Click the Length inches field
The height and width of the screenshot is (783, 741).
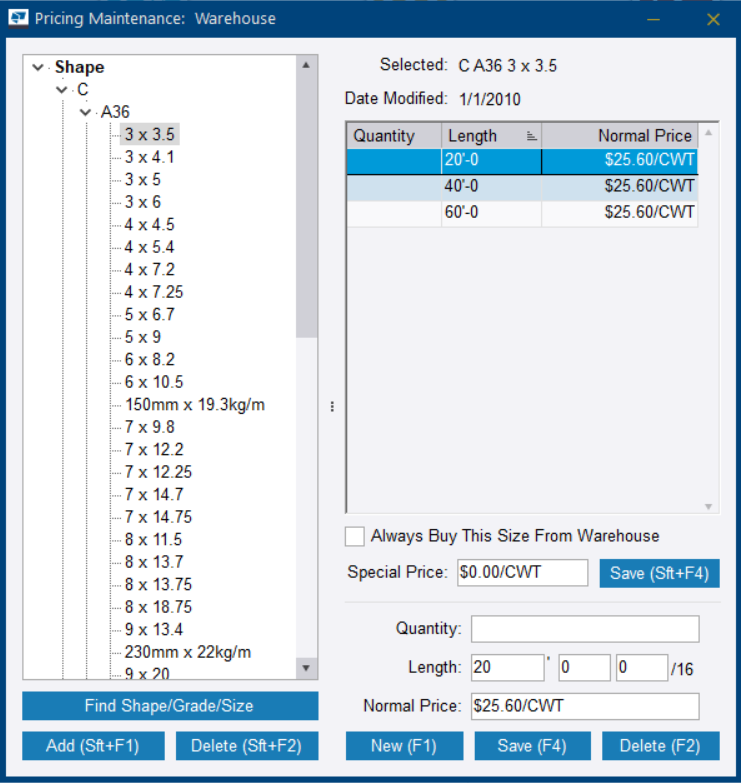(584, 668)
